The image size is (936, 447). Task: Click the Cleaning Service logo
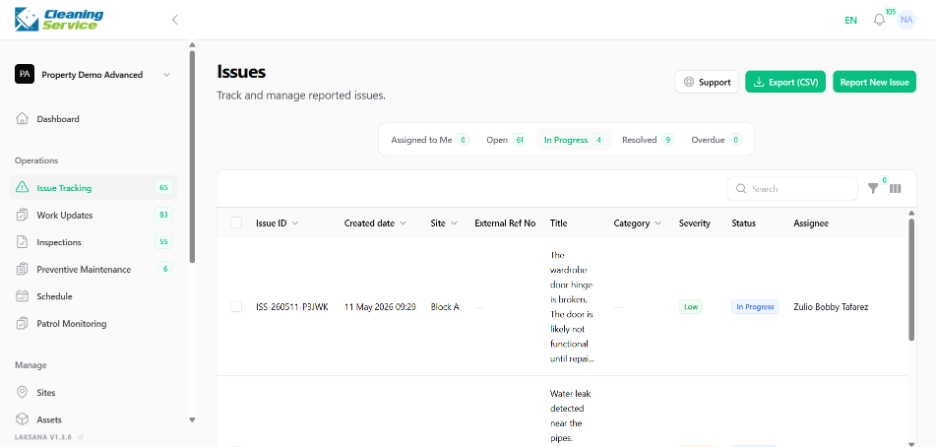pos(59,19)
